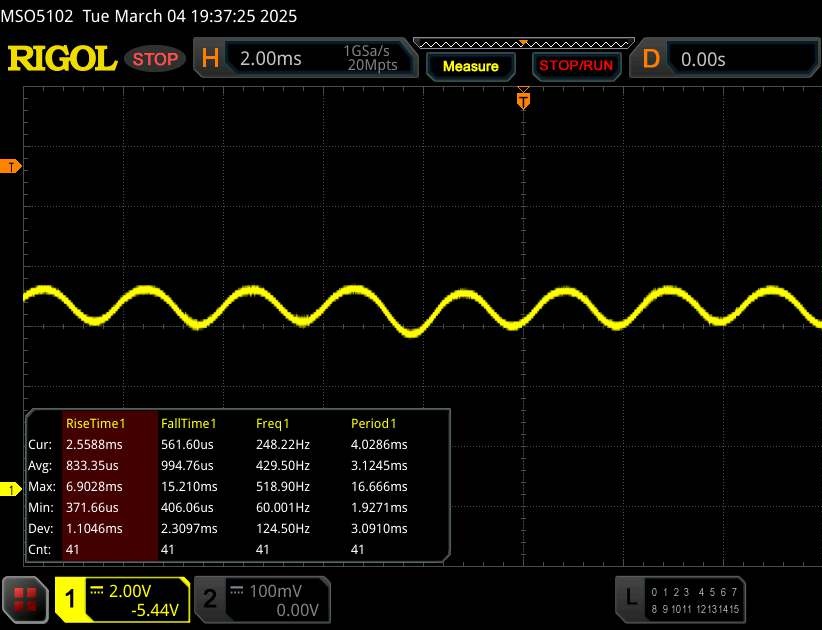Screen dimensions: 822x630
Task: Select trigger level marker on left edge
Action: point(10,167)
